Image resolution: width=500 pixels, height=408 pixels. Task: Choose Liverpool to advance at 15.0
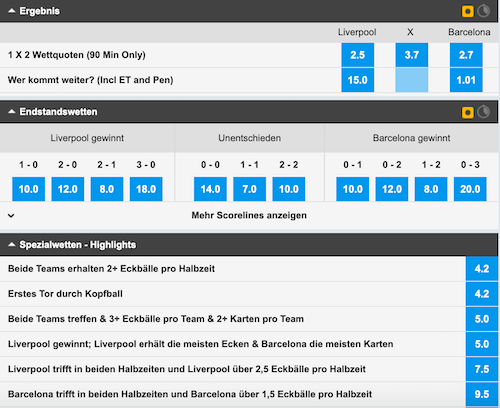click(358, 80)
